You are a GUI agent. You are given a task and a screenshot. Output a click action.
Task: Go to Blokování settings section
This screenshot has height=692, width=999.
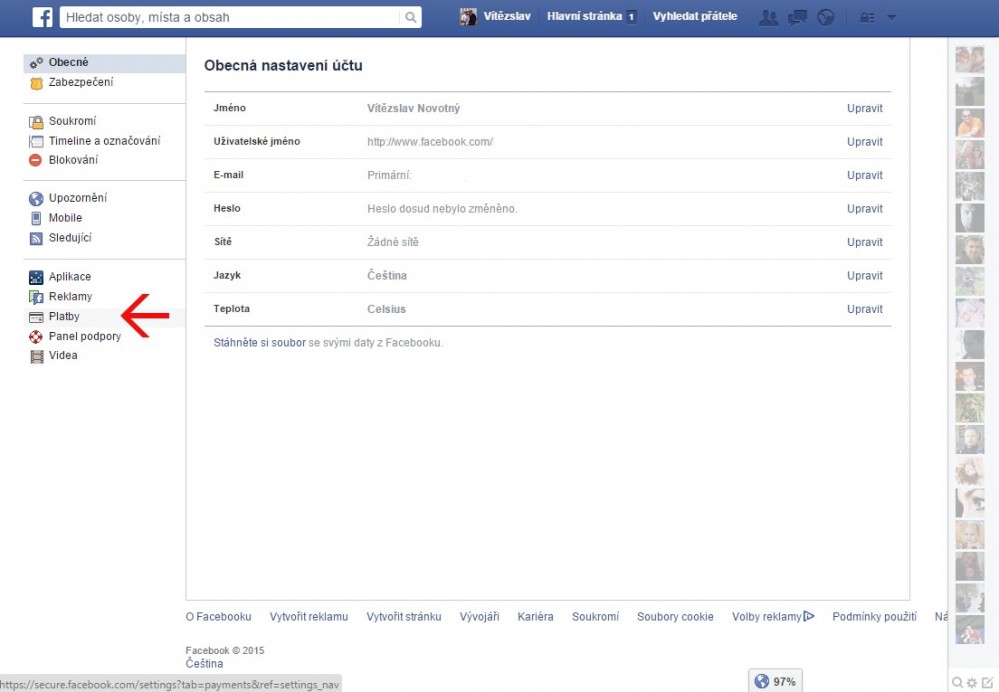pyautogui.click(x=73, y=160)
